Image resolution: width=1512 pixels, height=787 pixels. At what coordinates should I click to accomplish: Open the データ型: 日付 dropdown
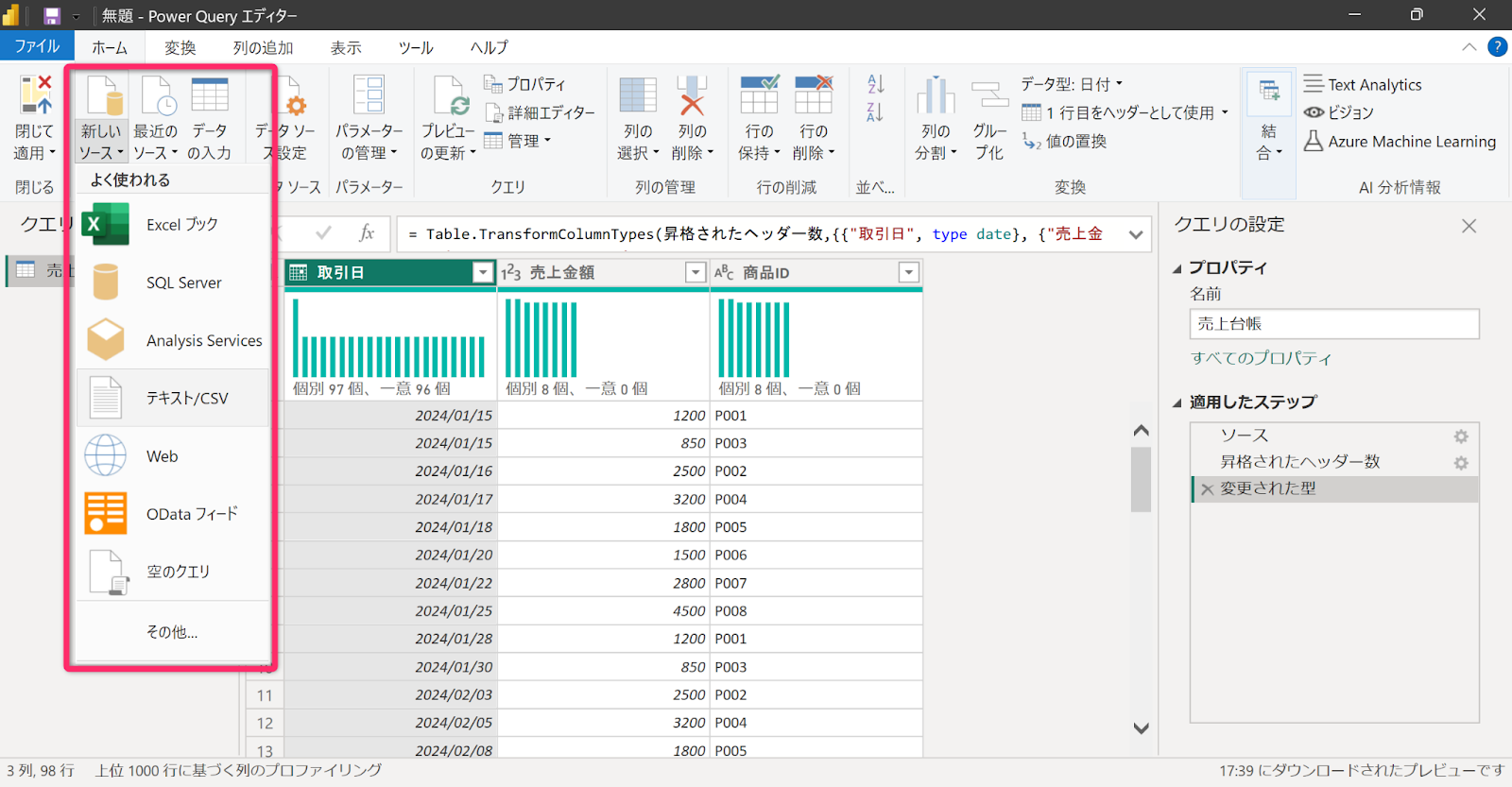(x=1072, y=84)
